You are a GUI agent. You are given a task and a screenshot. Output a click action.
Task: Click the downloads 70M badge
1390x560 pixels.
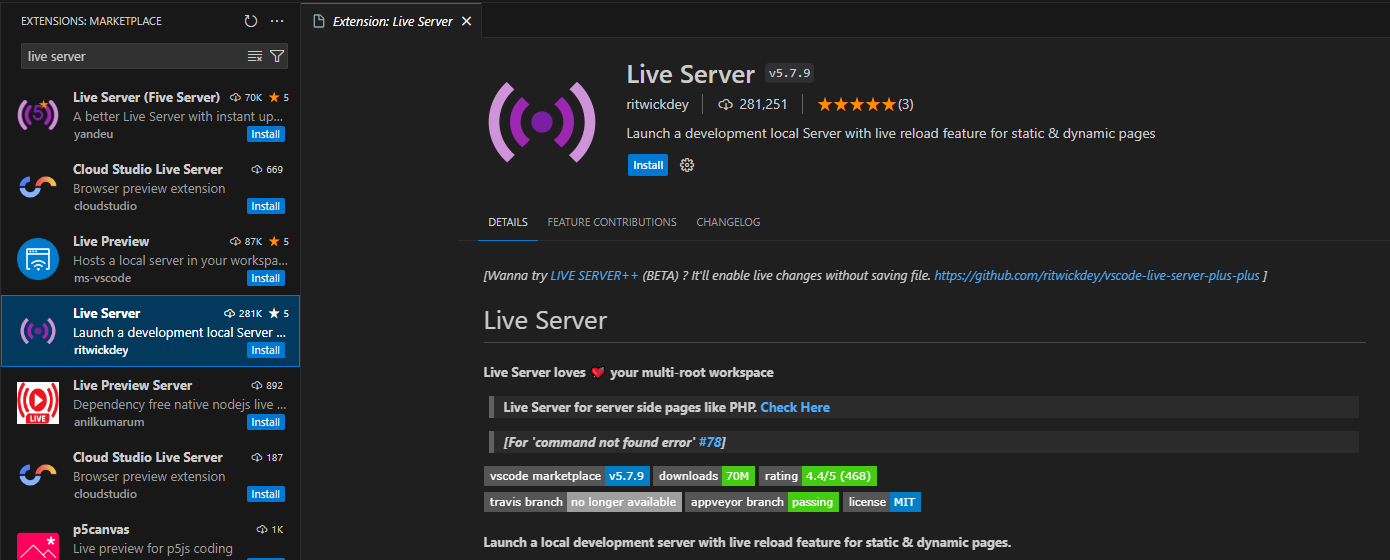pos(706,476)
